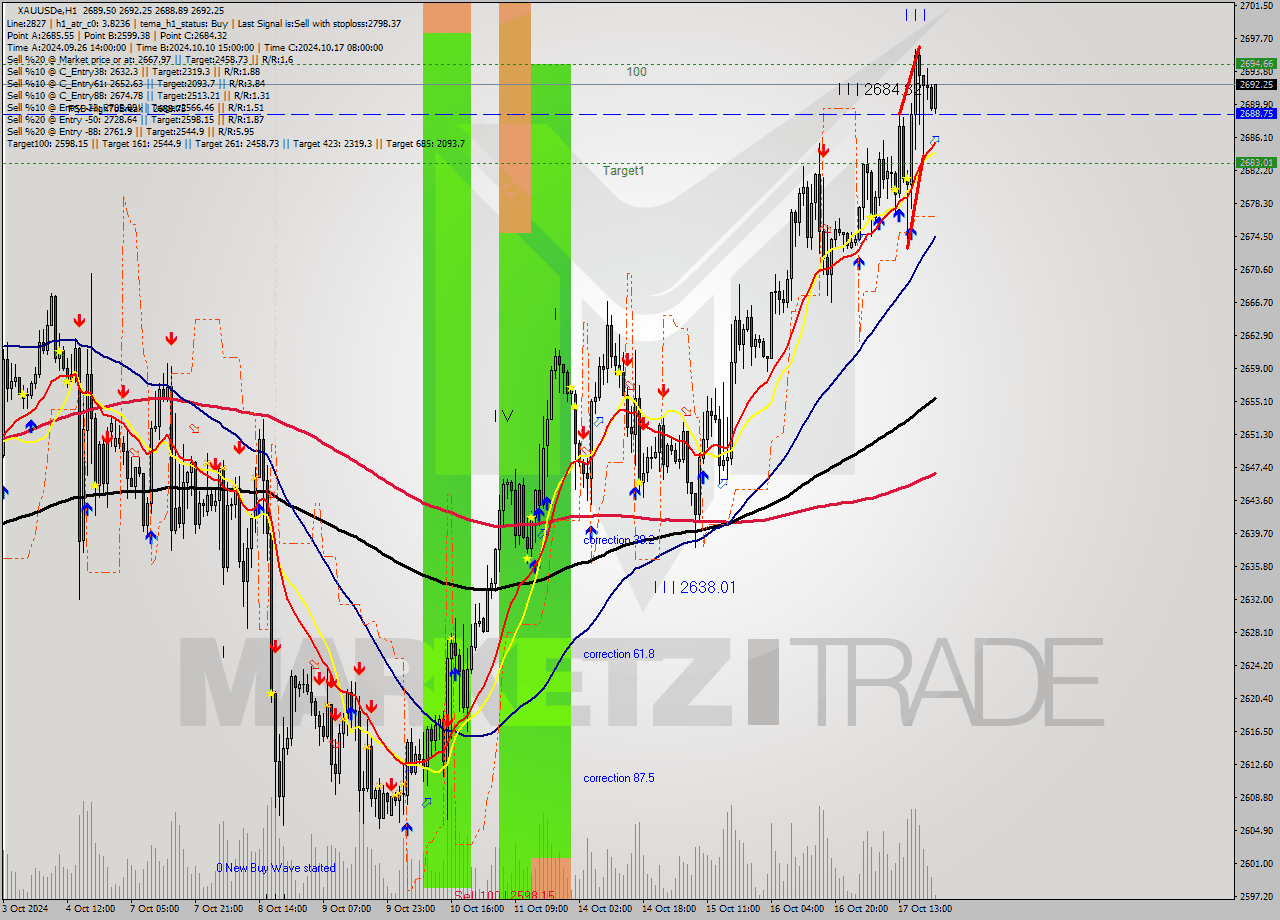1280x920 pixels.
Task: Click the '7 Oct 05:00' time label
Action: click(156, 909)
